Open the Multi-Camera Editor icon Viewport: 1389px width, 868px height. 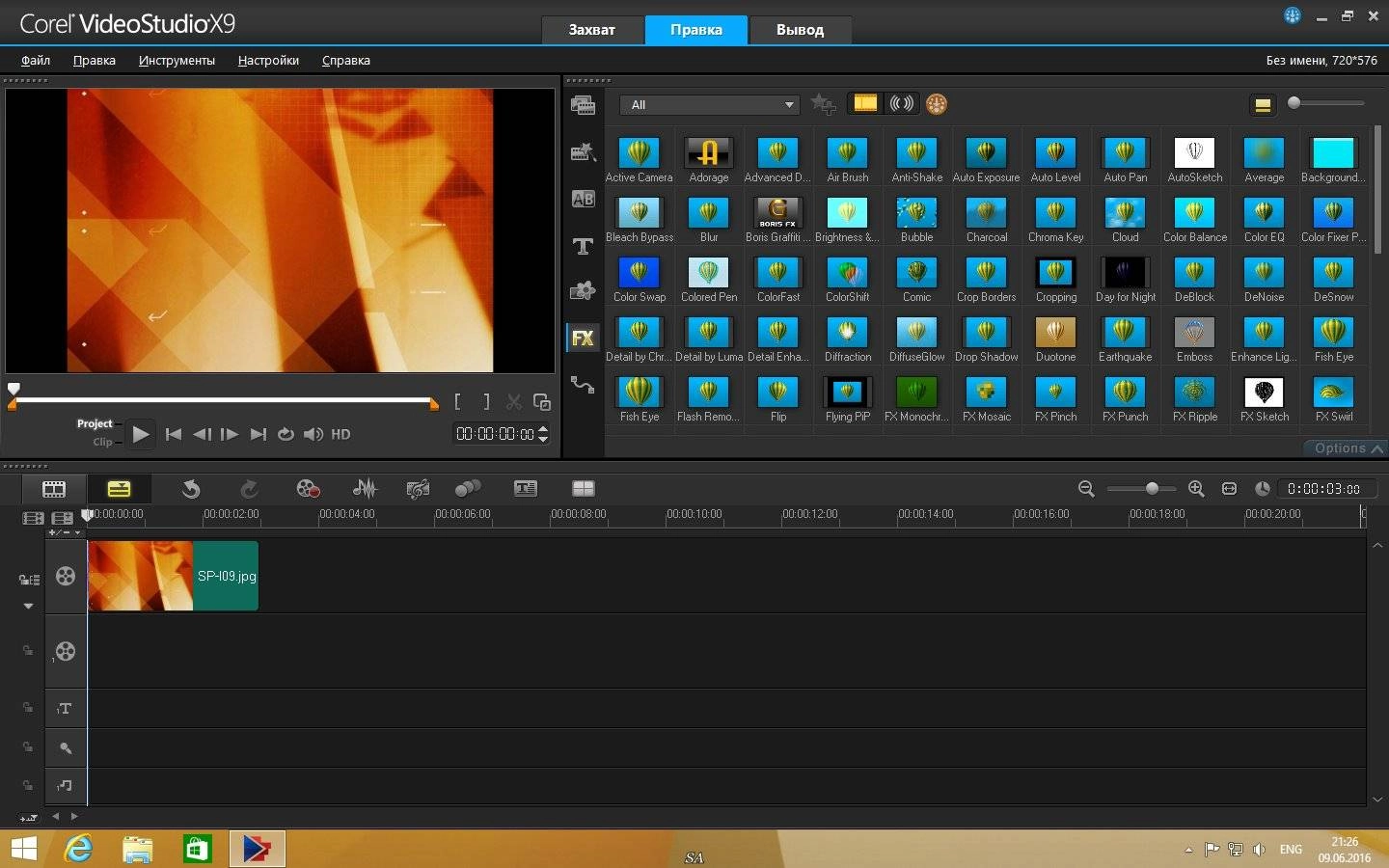click(x=584, y=489)
